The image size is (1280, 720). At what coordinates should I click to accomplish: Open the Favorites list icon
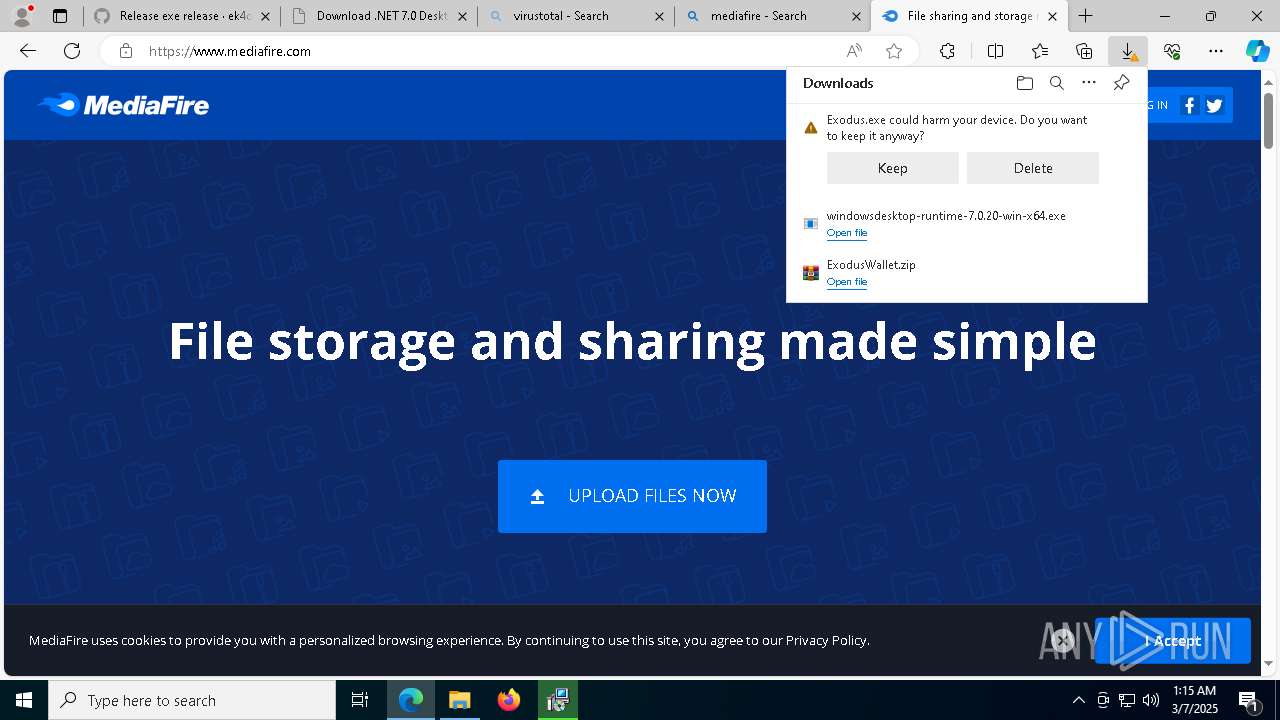pyautogui.click(x=1040, y=51)
